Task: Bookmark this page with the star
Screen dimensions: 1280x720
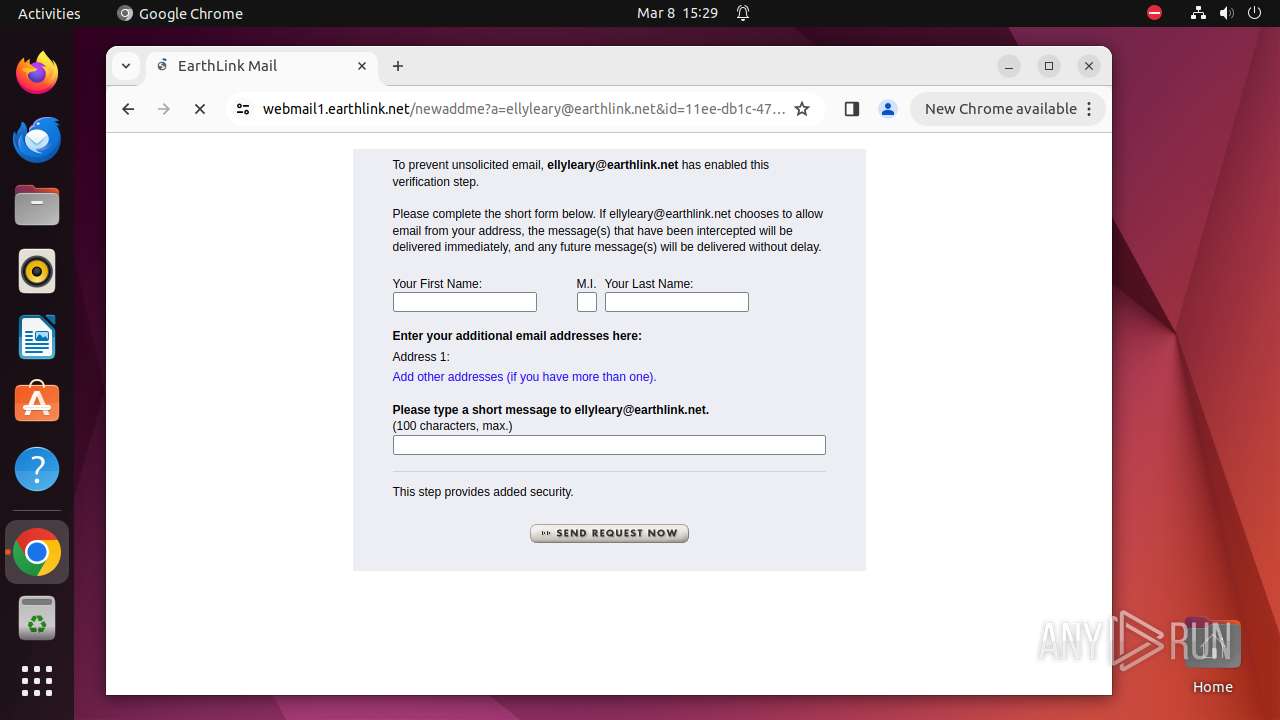Action: [802, 109]
